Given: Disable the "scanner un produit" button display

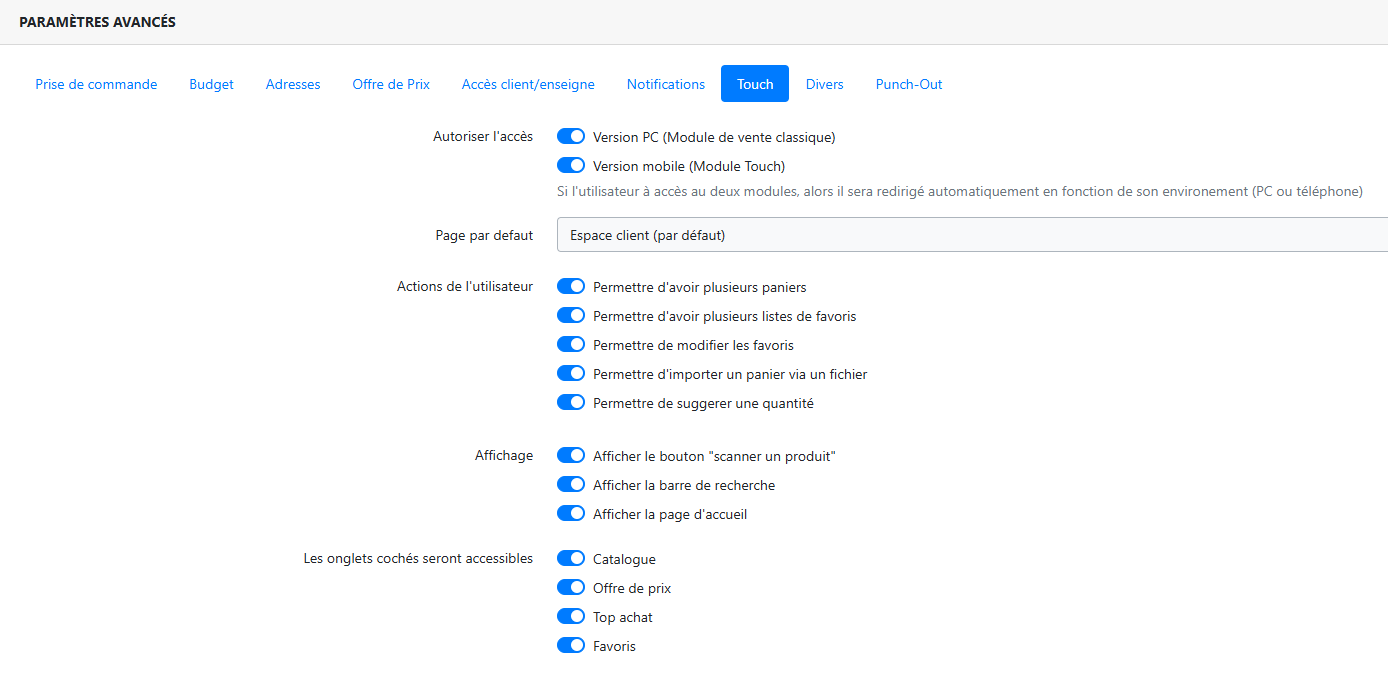Looking at the screenshot, I should click(x=571, y=456).
